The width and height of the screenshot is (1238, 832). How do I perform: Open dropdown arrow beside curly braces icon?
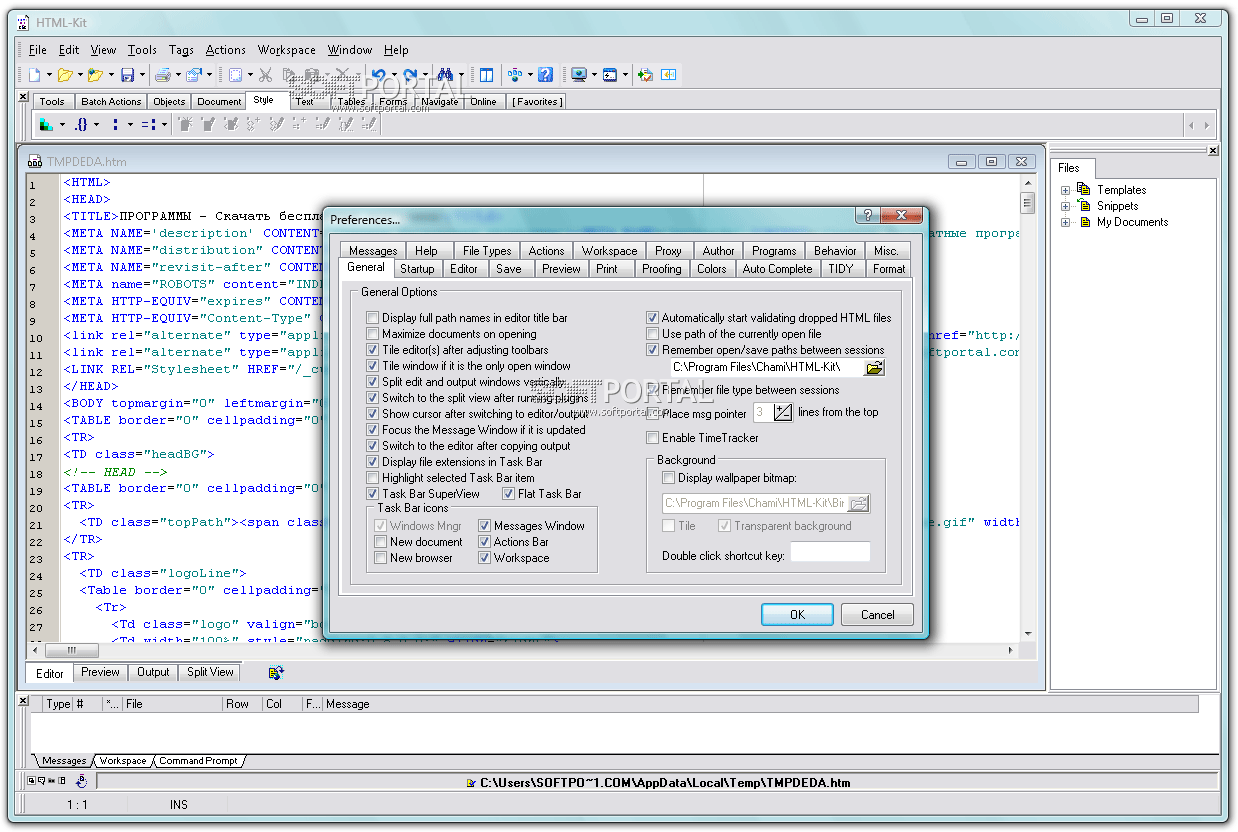coord(97,125)
